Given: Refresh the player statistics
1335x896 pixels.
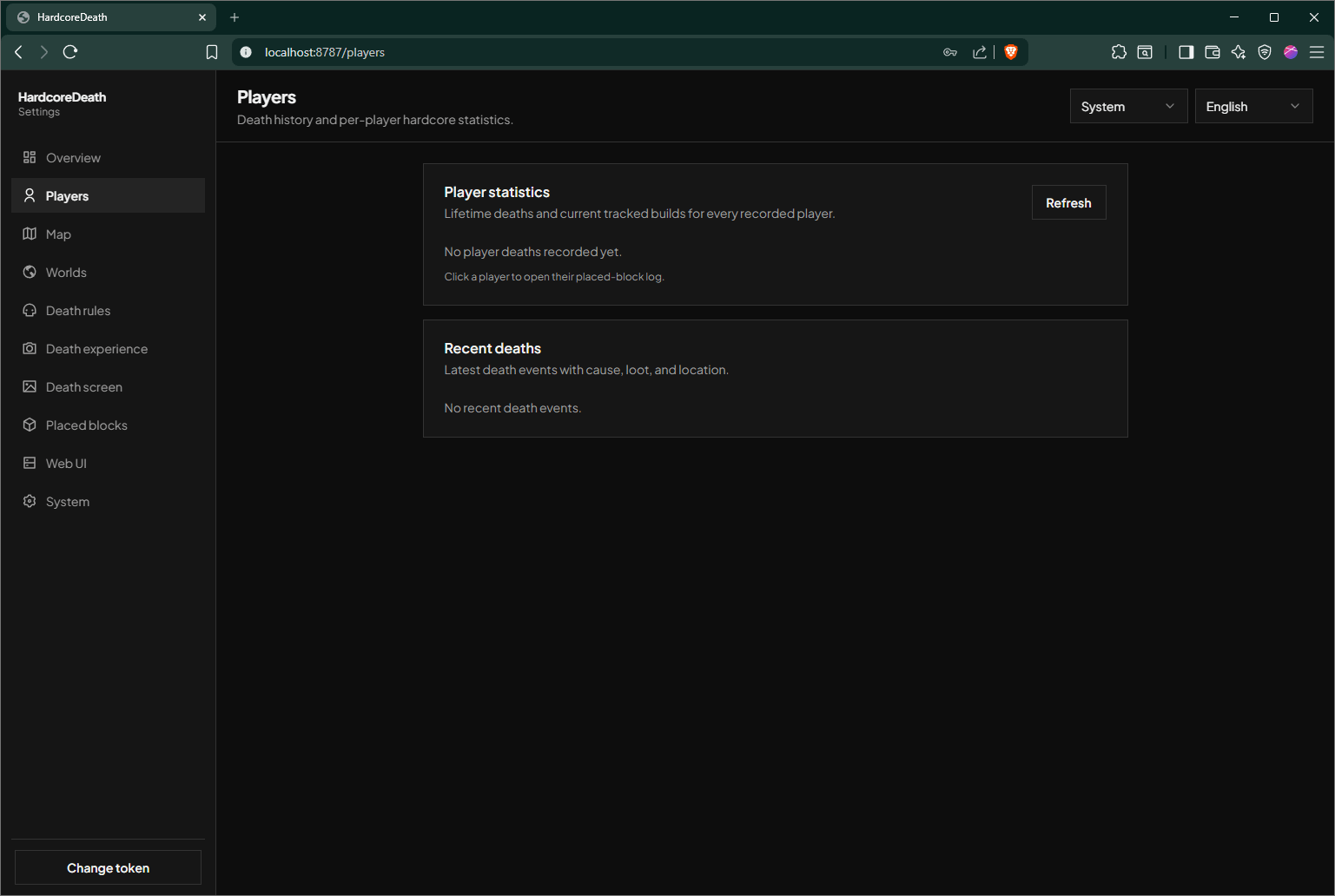Looking at the screenshot, I should point(1068,202).
